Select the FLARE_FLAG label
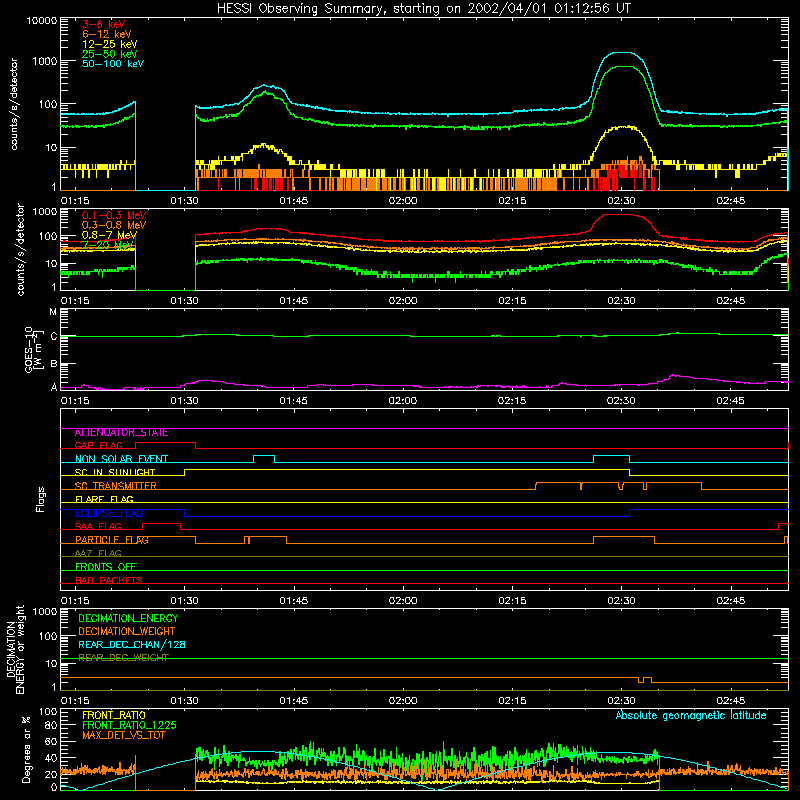Image resolution: width=800 pixels, height=800 pixels. coord(104,499)
